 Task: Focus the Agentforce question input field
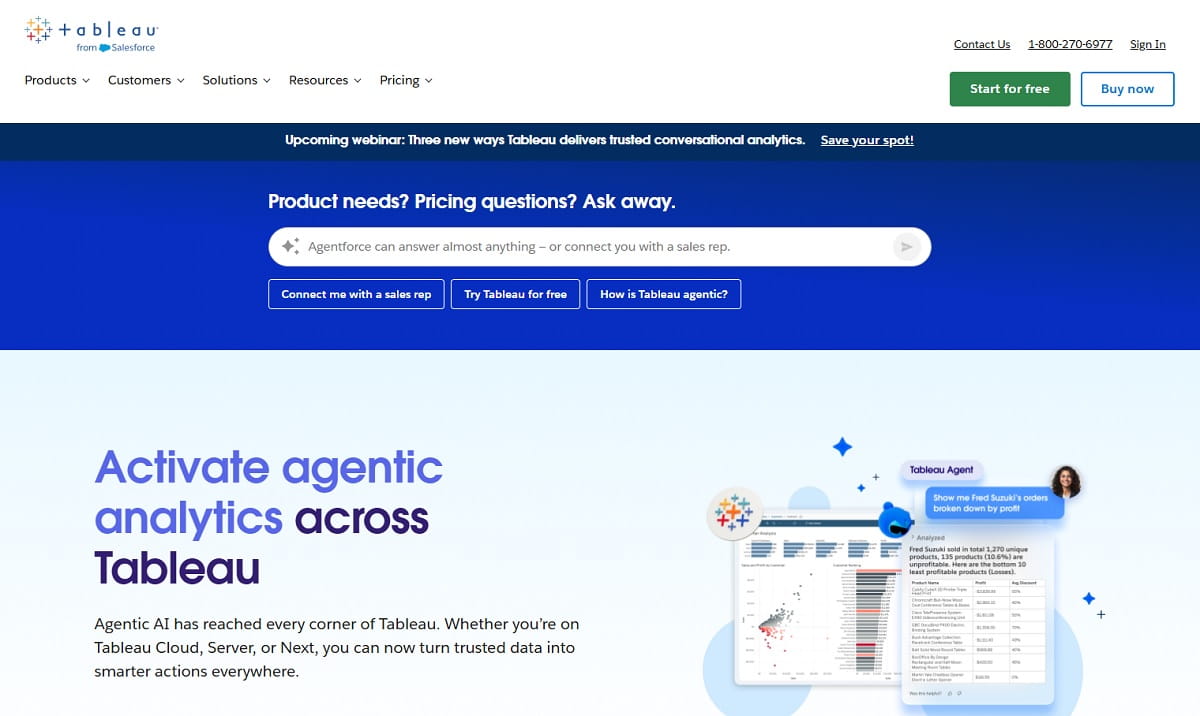tap(599, 247)
